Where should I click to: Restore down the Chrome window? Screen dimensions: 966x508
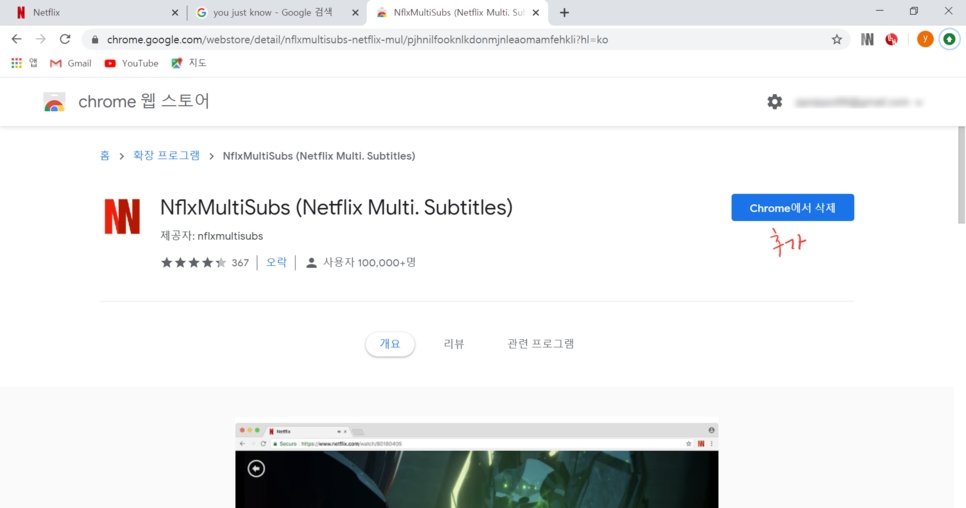914,11
